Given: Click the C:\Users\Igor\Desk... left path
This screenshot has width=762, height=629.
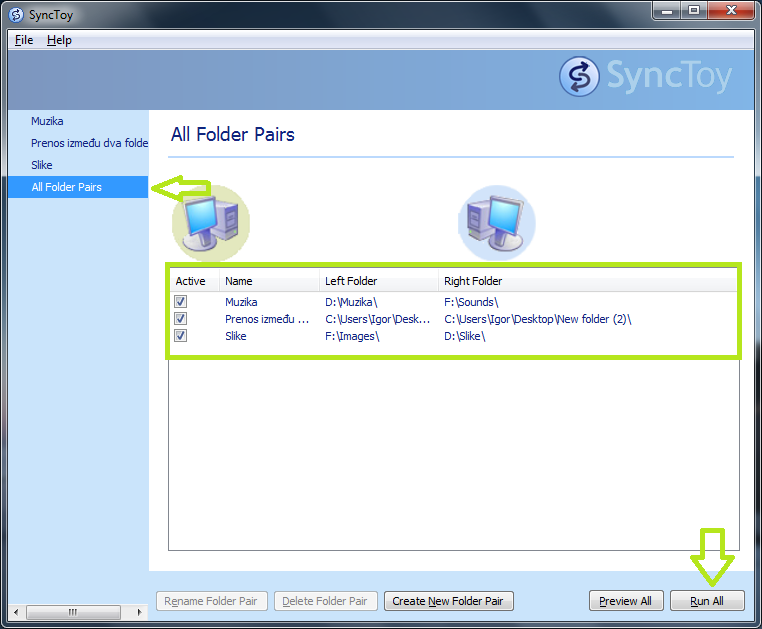Looking at the screenshot, I should tap(378, 319).
